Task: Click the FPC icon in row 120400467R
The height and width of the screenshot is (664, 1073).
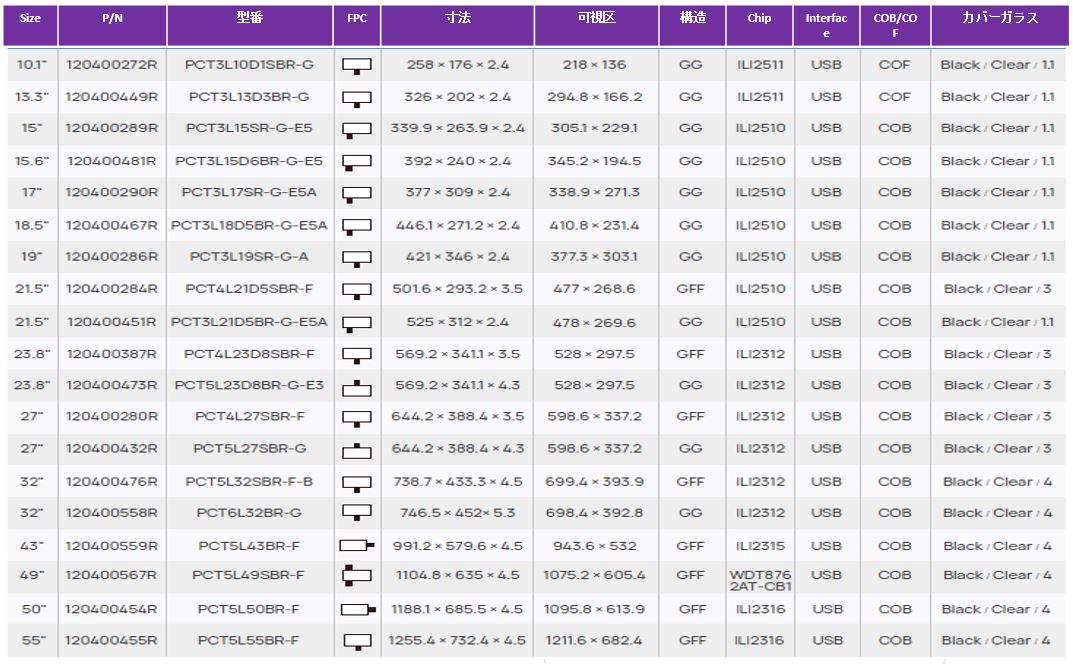Action: click(x=357, y=227)
